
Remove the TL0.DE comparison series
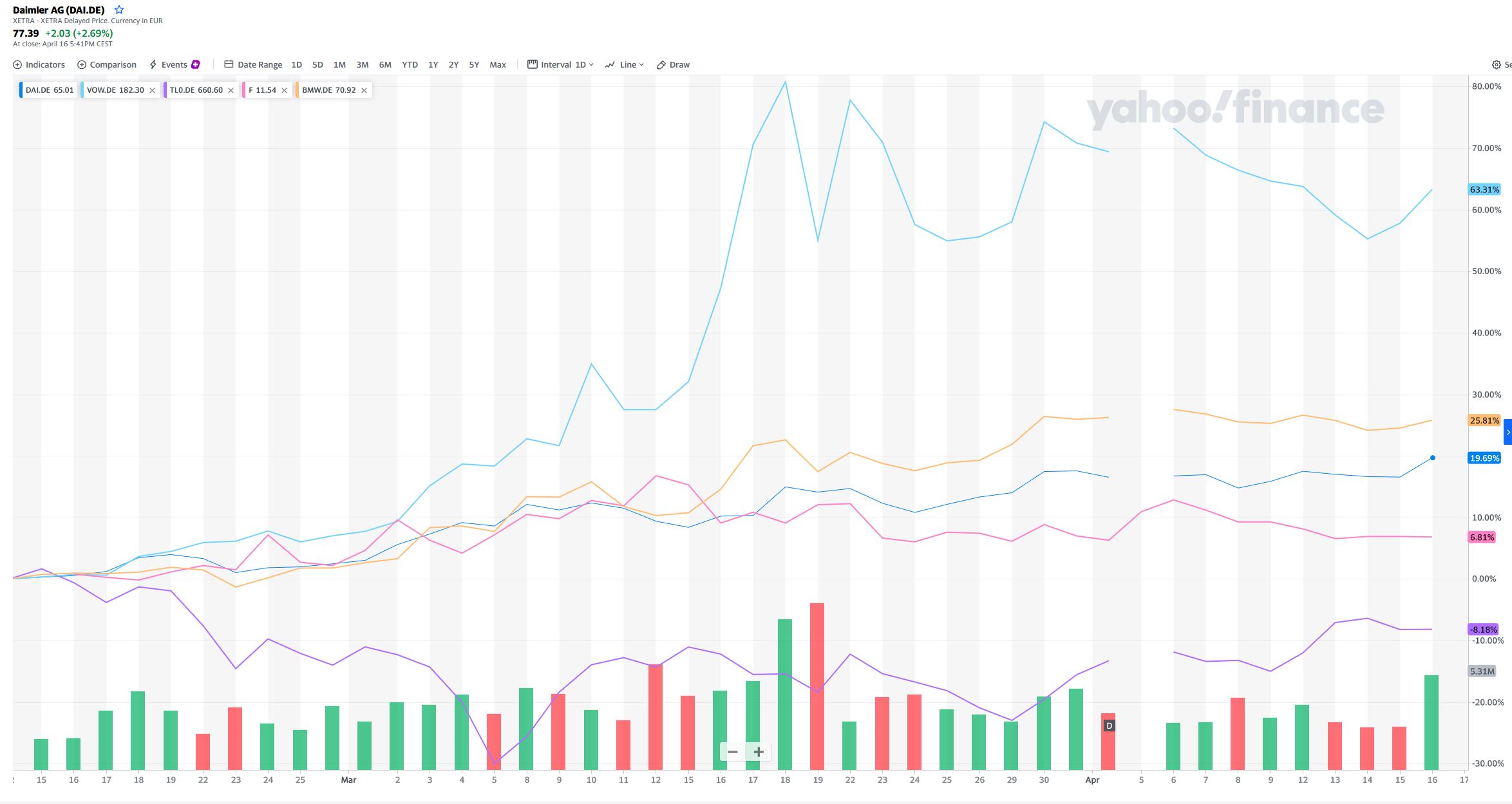[231, 90]
